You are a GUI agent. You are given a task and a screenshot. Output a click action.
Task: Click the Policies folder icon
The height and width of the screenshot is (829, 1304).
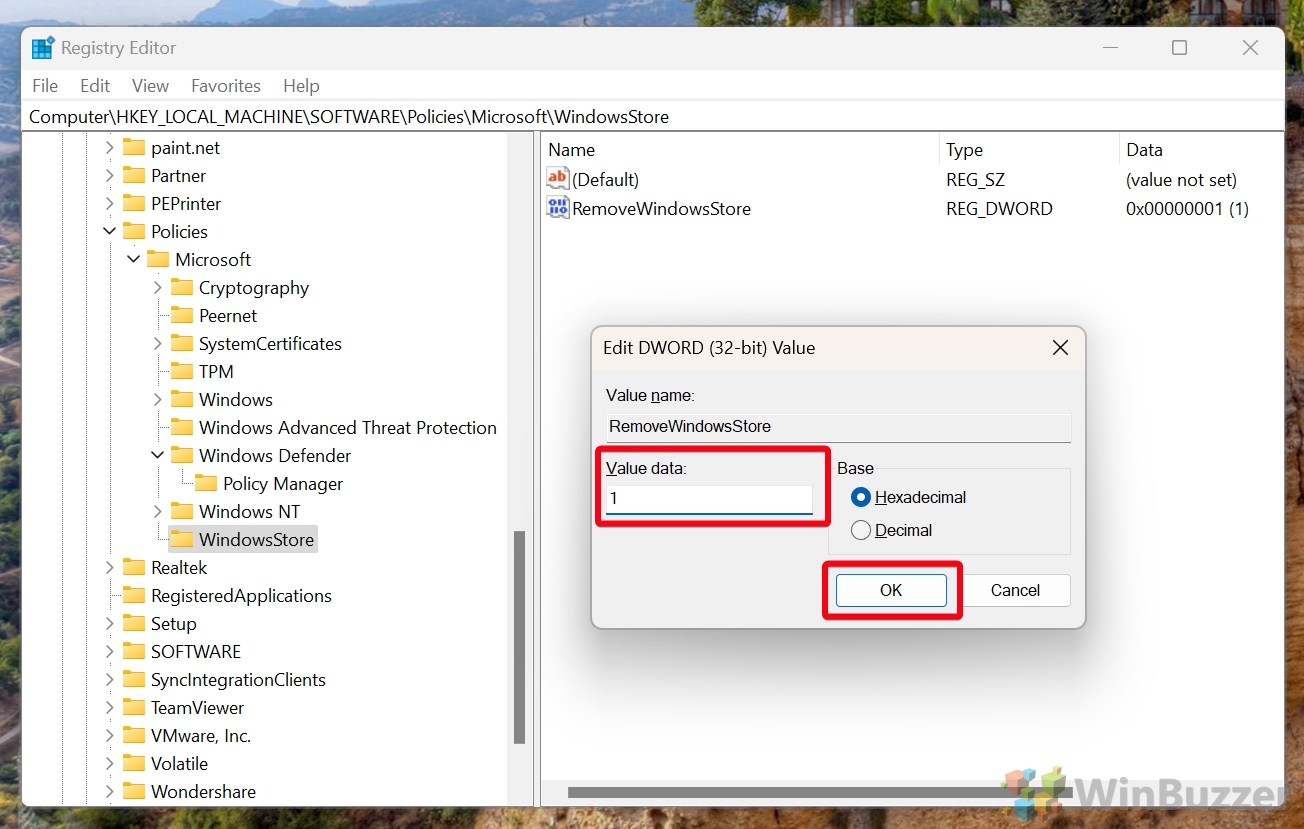click(x=134, y=231)
